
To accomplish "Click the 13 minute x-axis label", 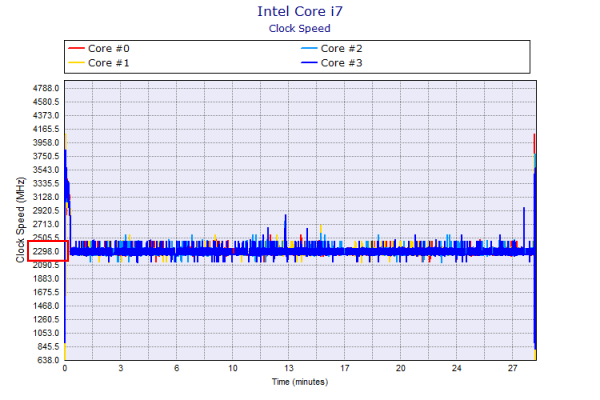I will [x=289, y=369].
